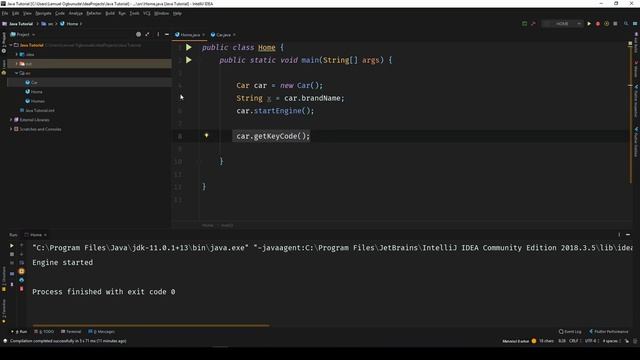Viewport: 640px width, 360px height.
Task: Click the green icon left of the hammer
Action: [x=524, y=24]
